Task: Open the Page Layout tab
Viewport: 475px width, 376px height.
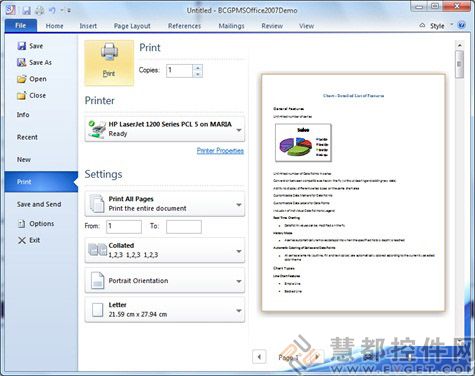Action: tap(132, 26)
